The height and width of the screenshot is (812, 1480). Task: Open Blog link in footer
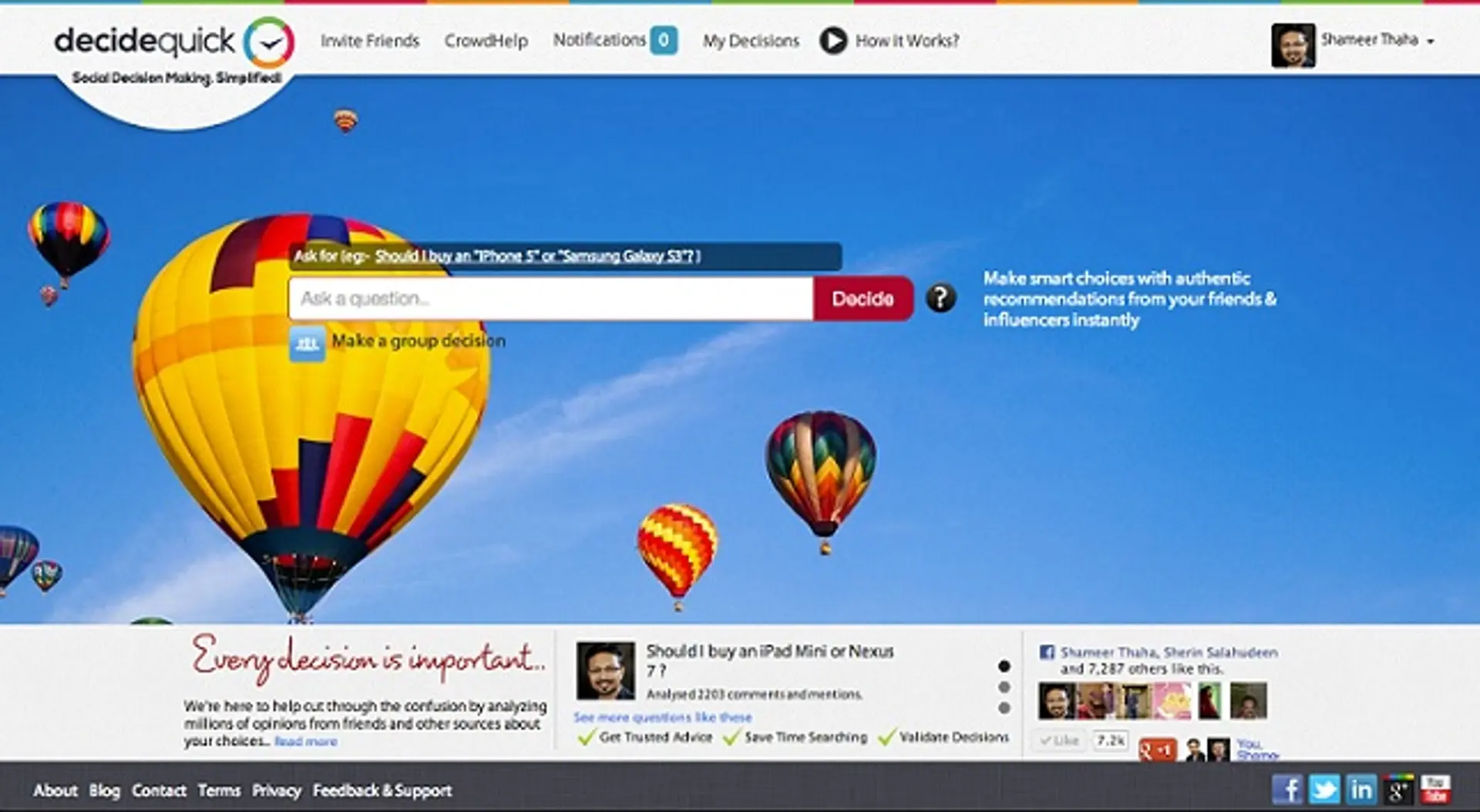click(104, 790)
